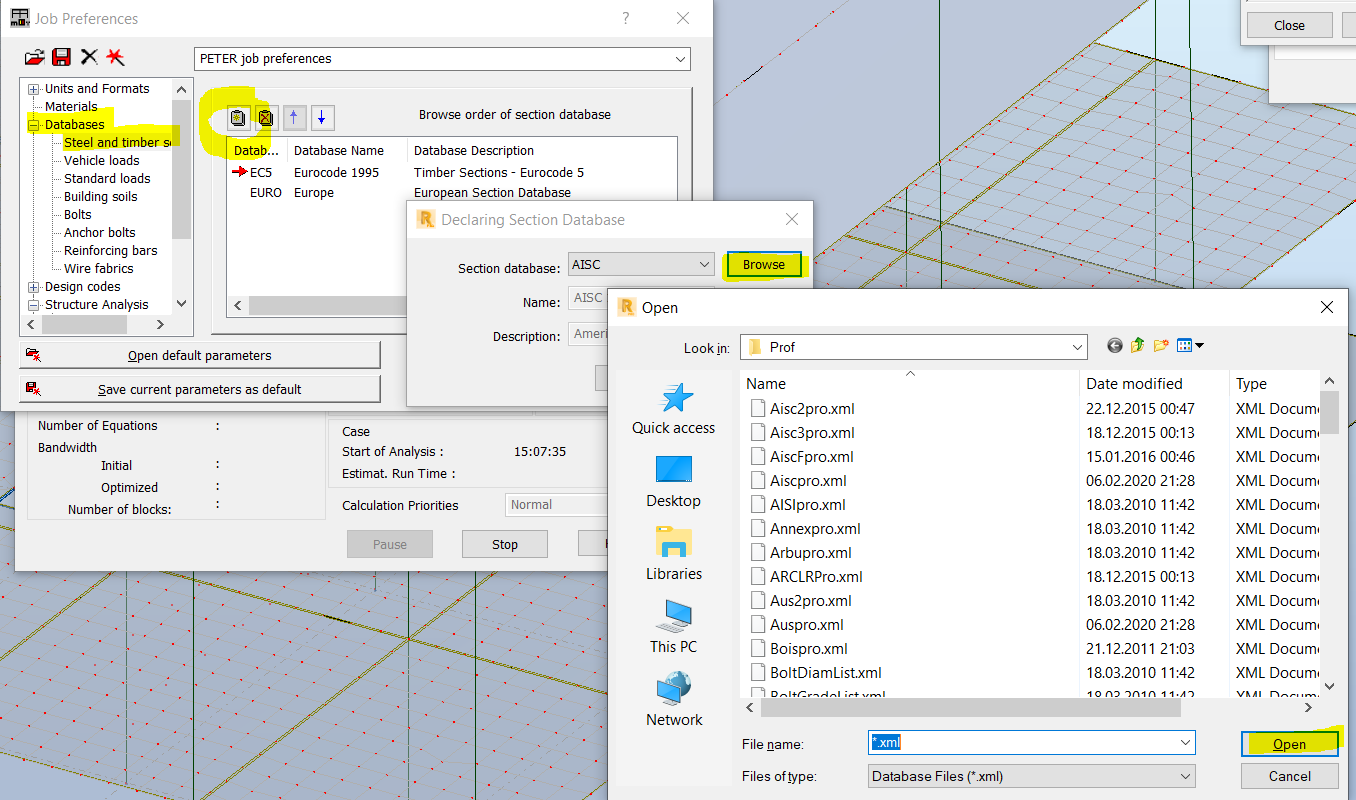Delete the PETER job preferences
This screenshot has height=800, width=1356.
[88, 57]
